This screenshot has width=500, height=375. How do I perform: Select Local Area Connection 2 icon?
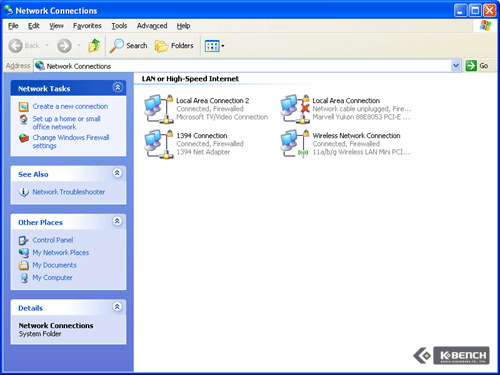coord(159,109)
